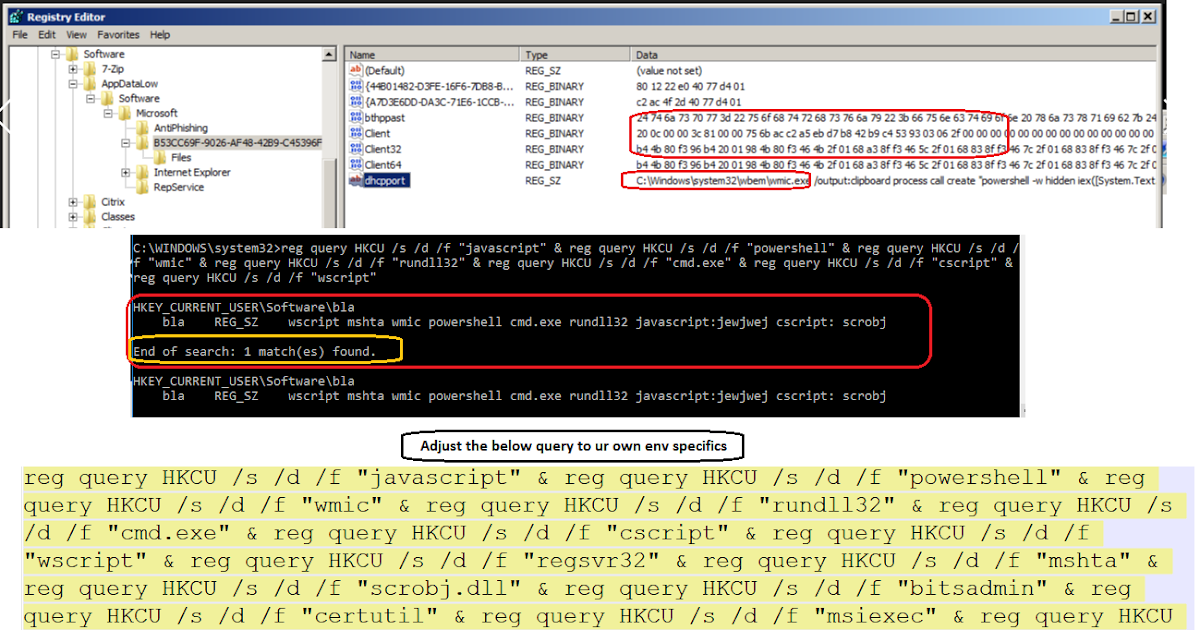1200x630 pixels.
Task: Click the 7-Zip folder icon
Action: (x=91, y=69)
